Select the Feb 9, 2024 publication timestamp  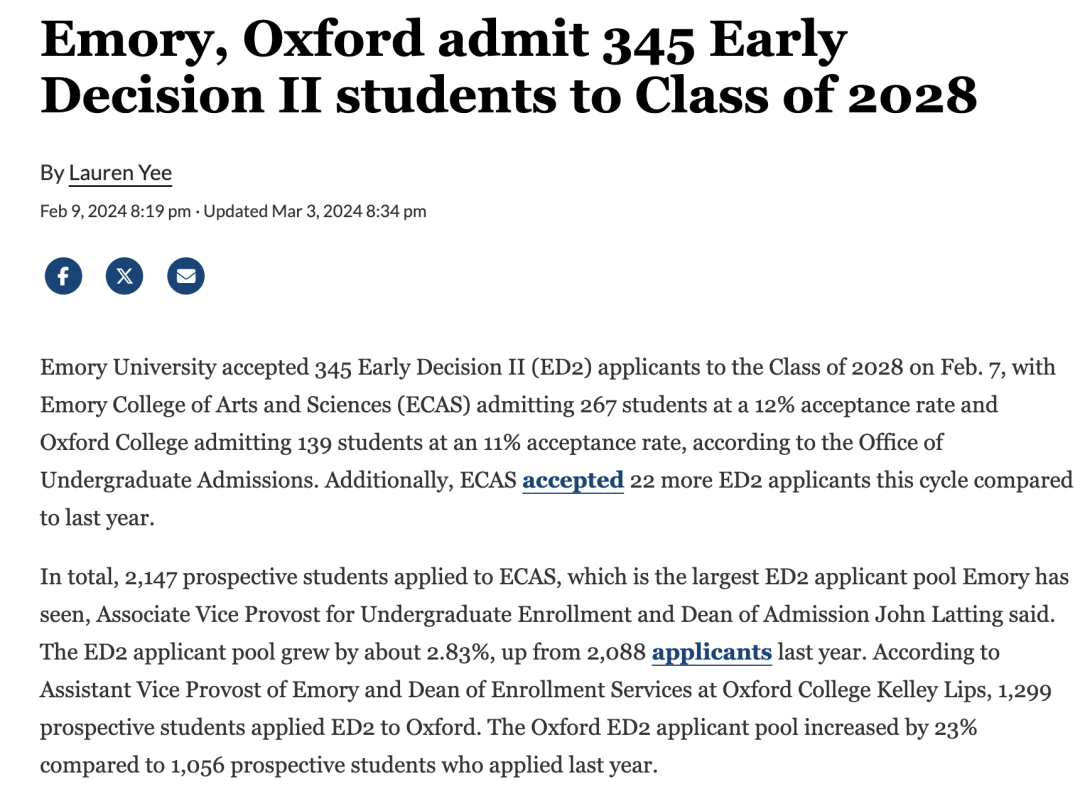tap(115, 211)
